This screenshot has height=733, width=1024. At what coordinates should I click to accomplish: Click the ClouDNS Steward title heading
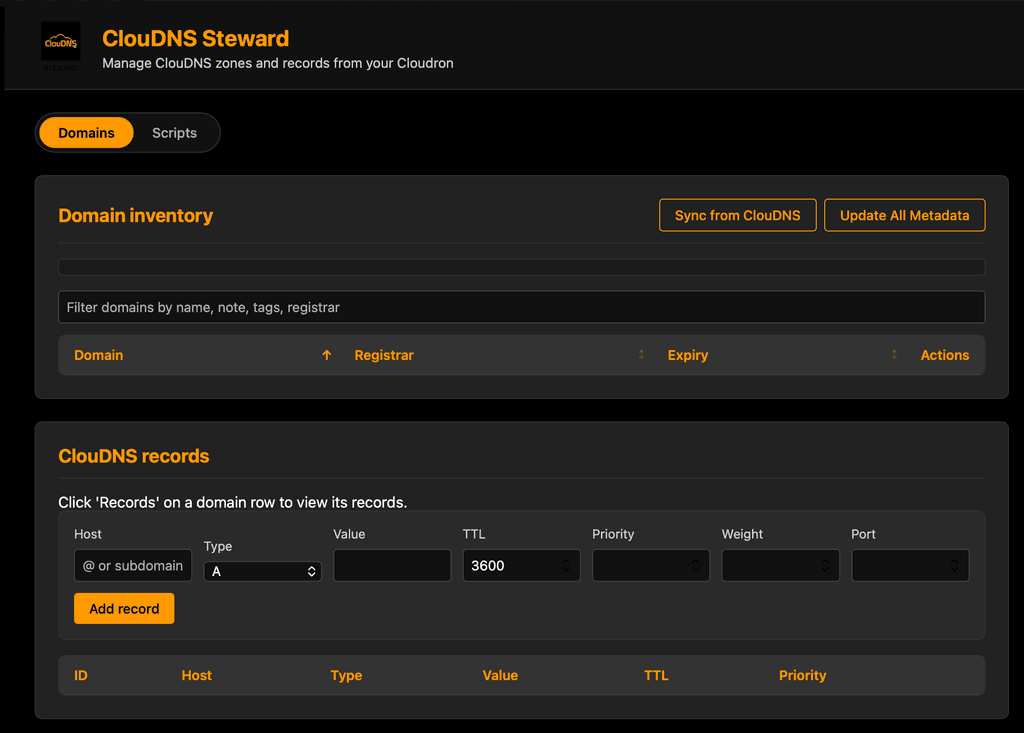[195, 39]
